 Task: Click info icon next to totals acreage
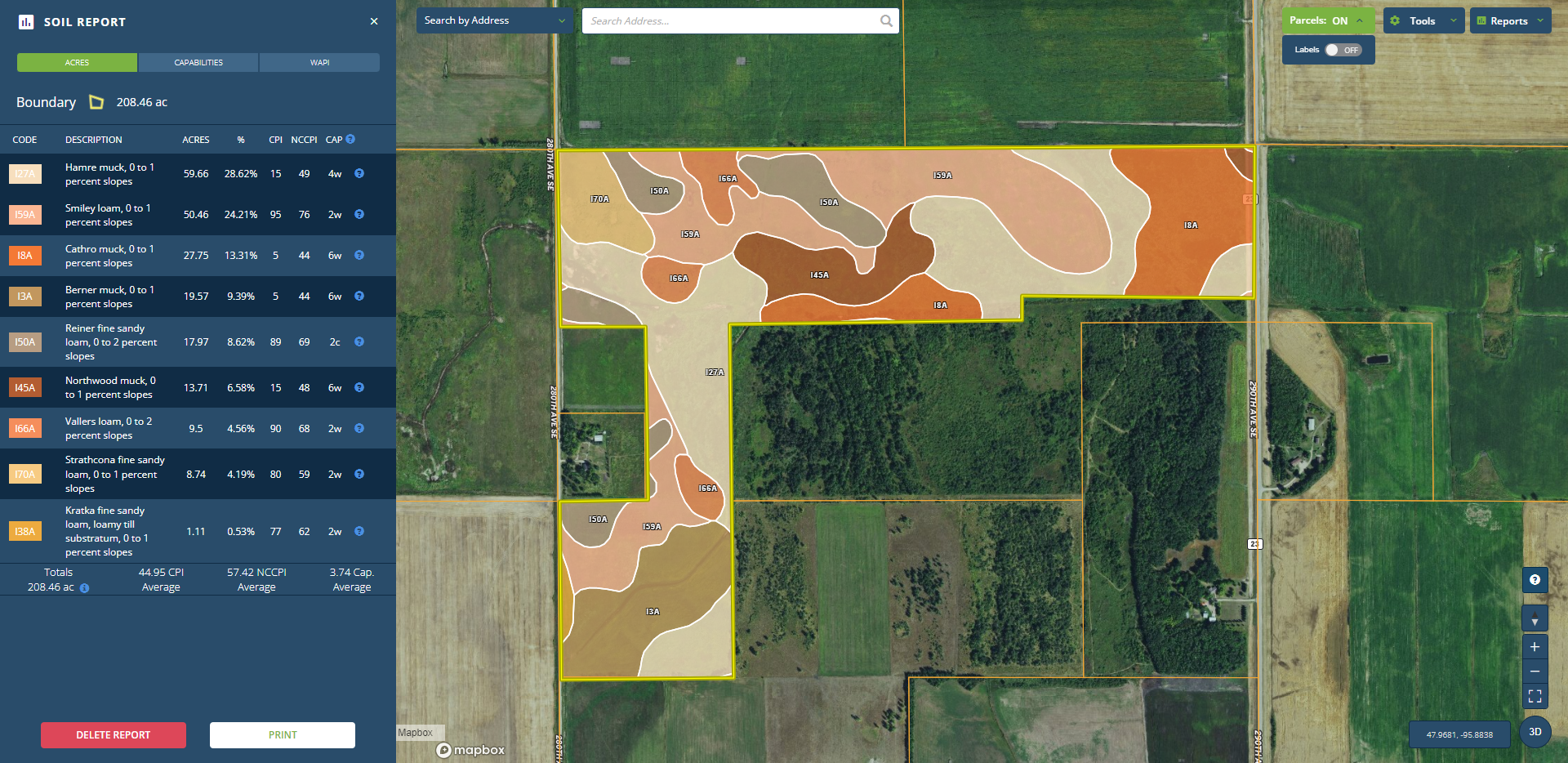point(85,588)
